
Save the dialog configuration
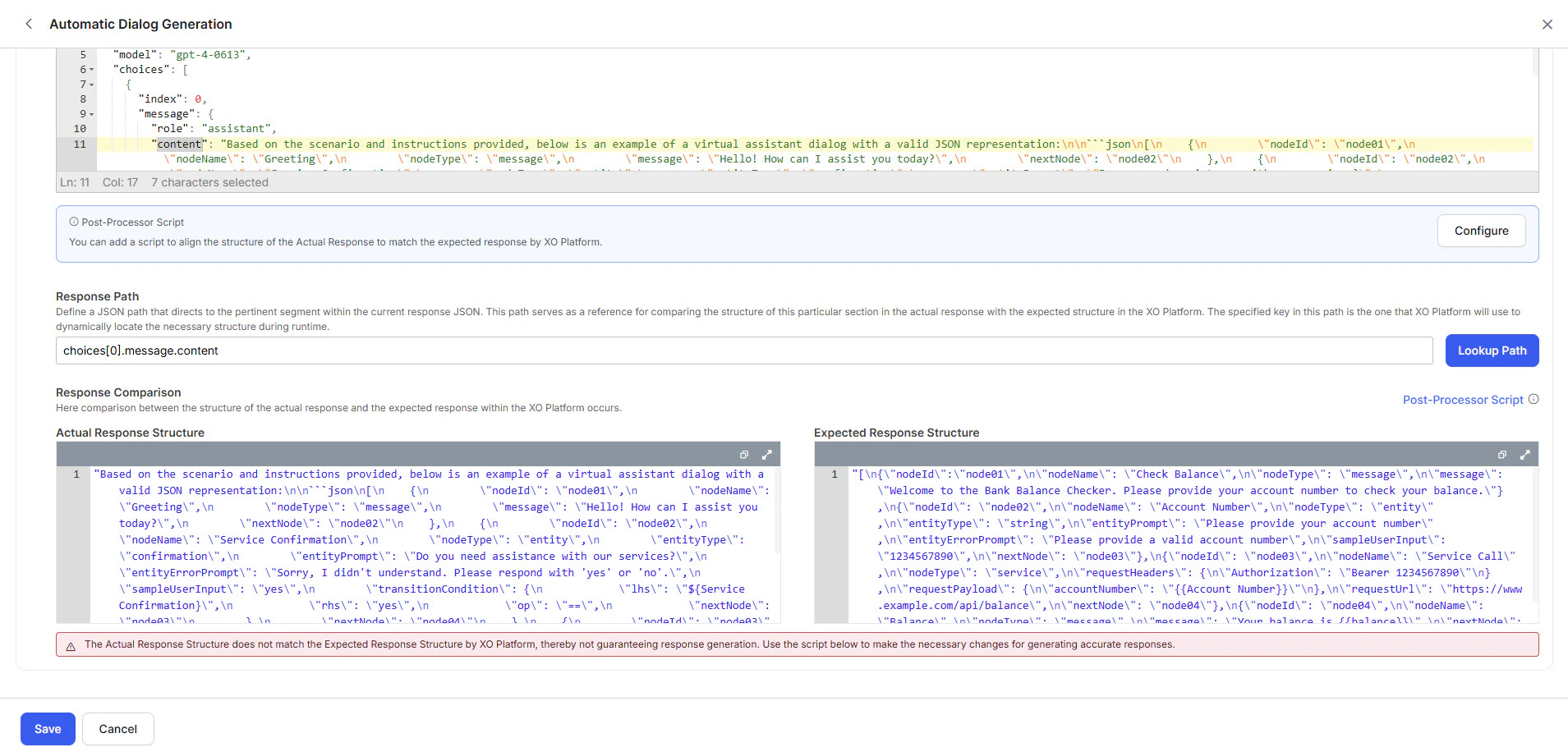click(48, 729)
